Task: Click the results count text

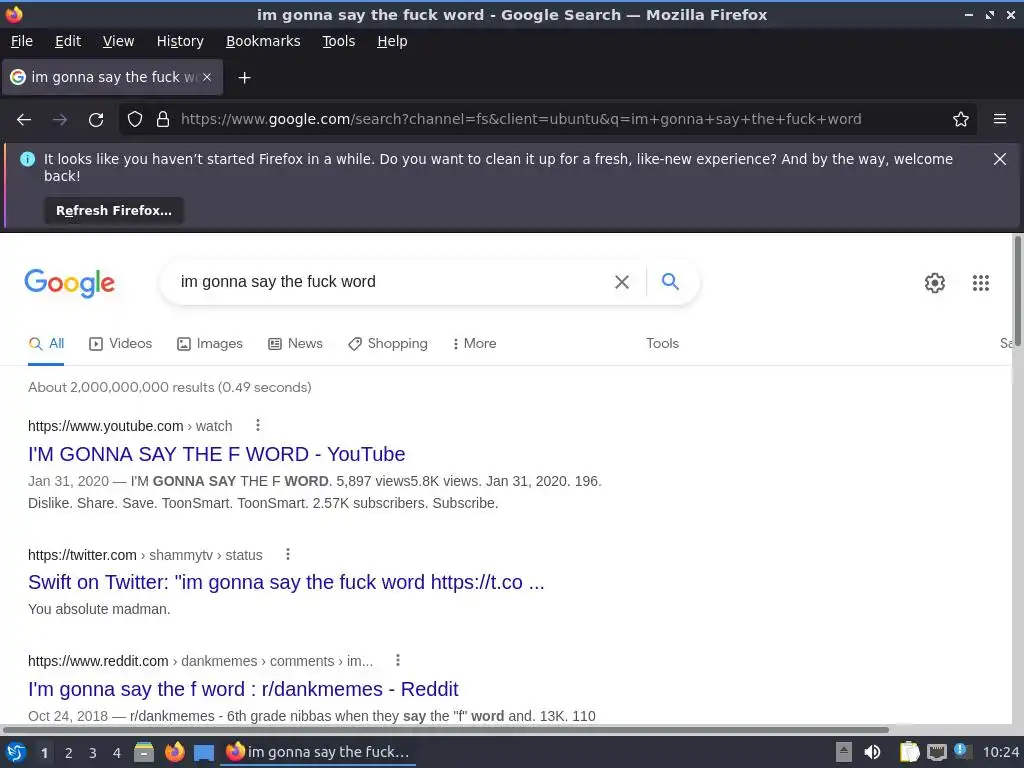Action: 170,387
